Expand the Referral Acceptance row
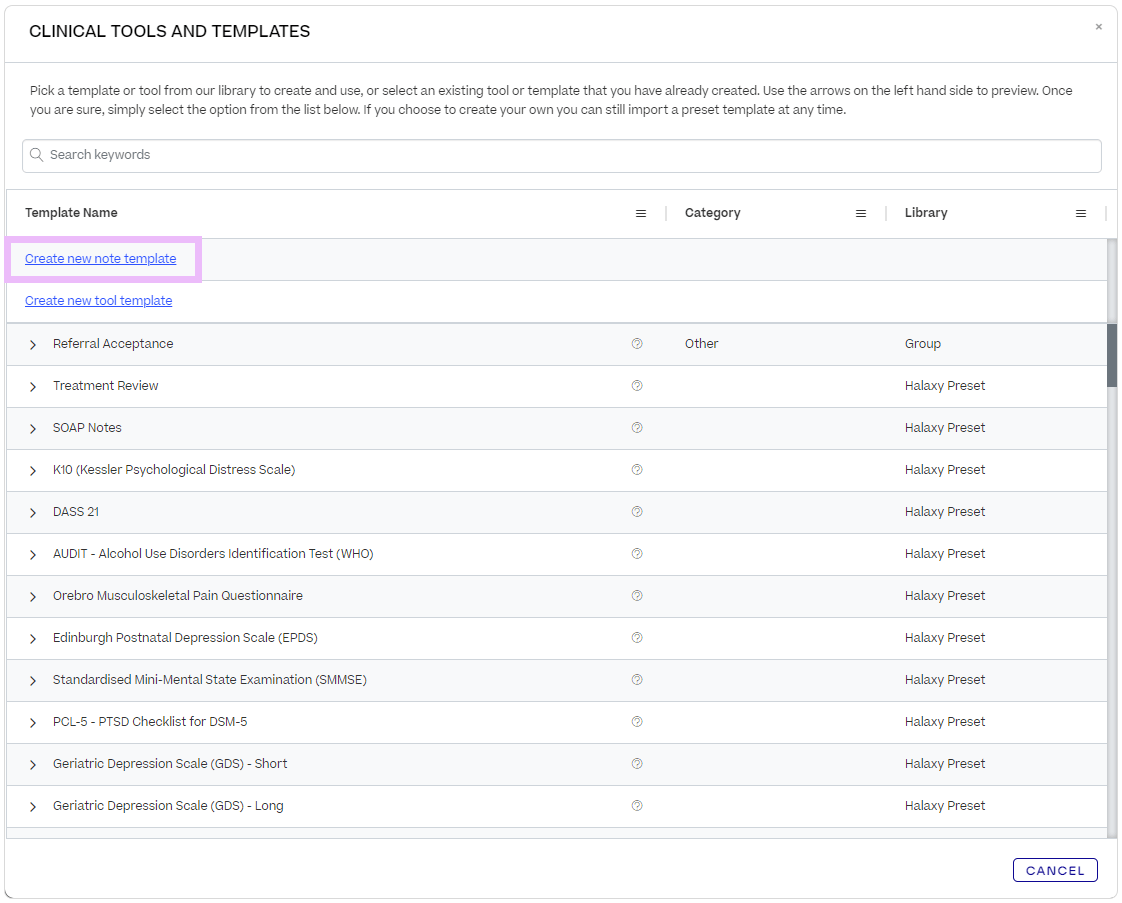 [33, 345]
